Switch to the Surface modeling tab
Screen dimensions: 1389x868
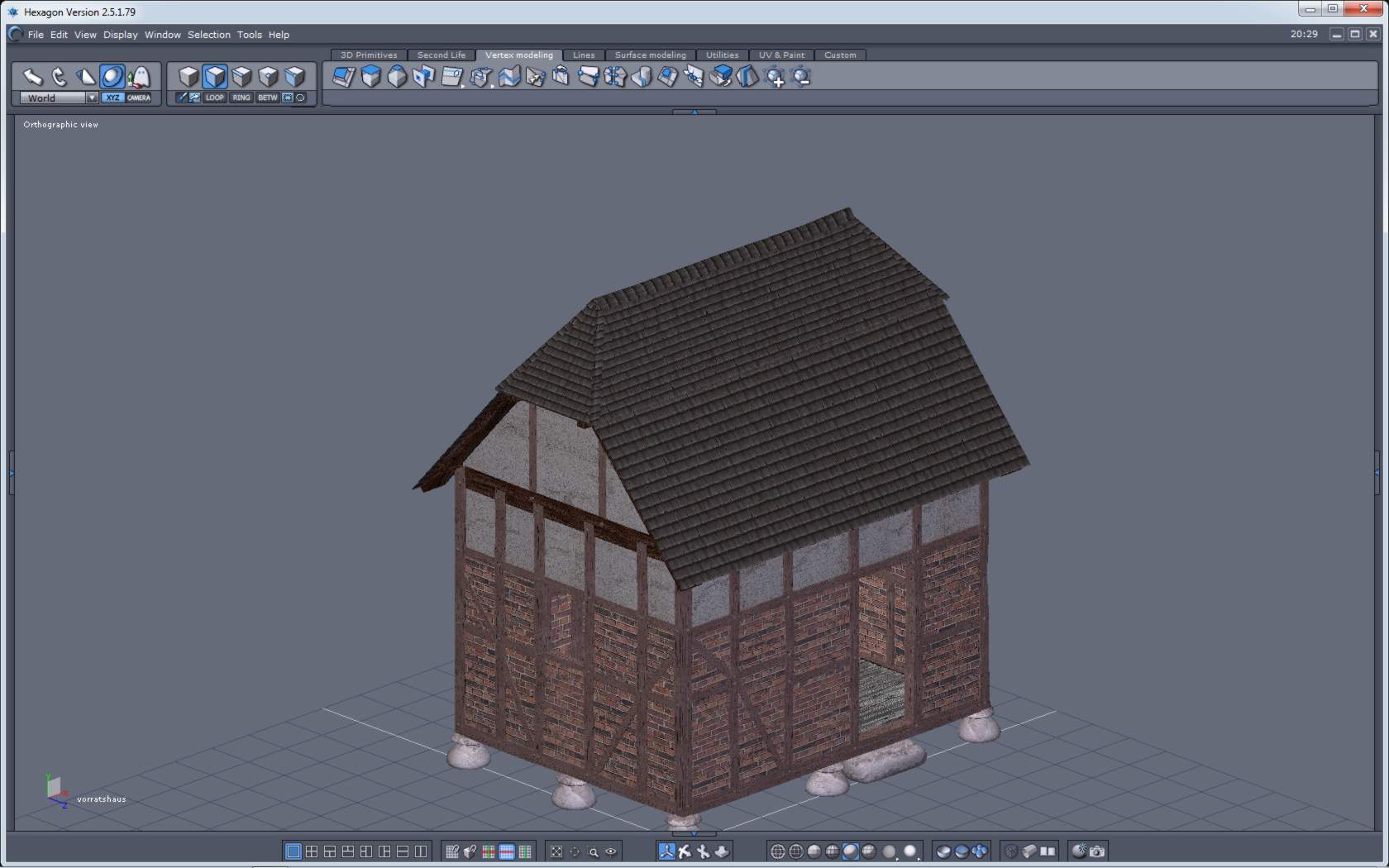click(x=651, y=55)
